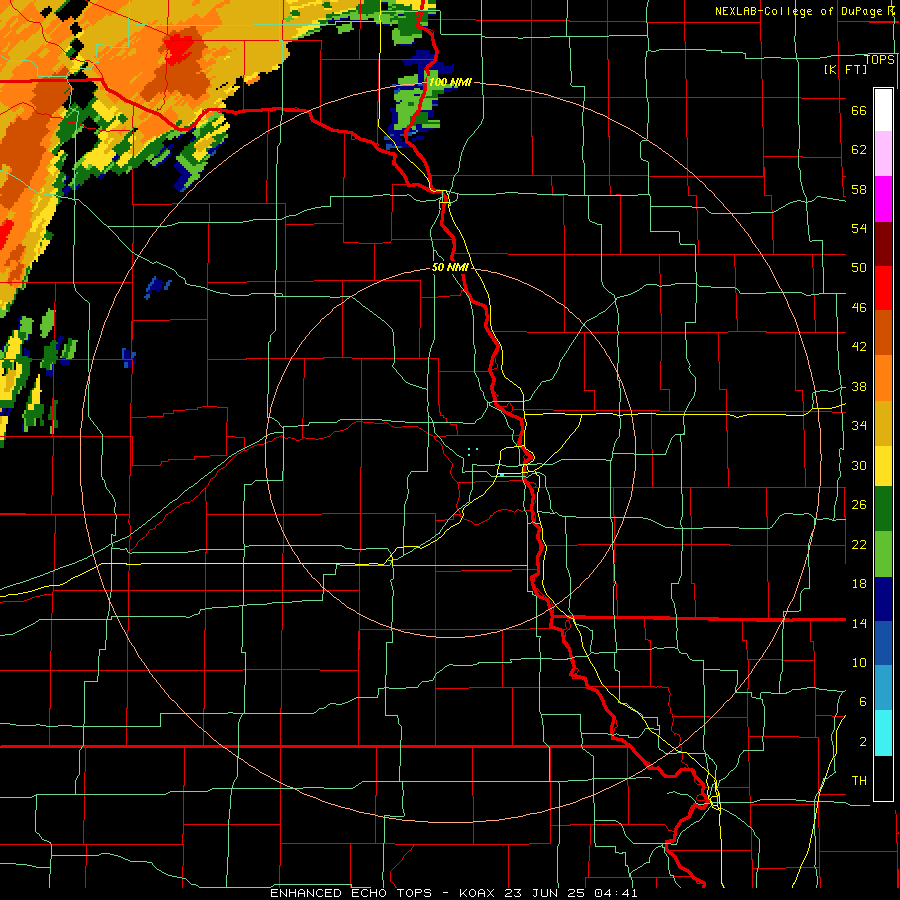
Task: Select the 38 legend value
Action: [859, 386]
